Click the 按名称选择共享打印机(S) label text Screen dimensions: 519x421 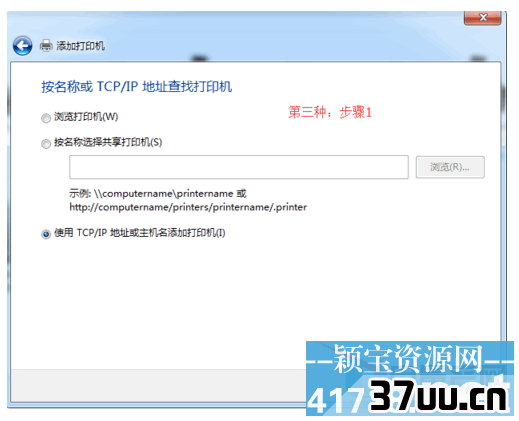tap(108, 142)
